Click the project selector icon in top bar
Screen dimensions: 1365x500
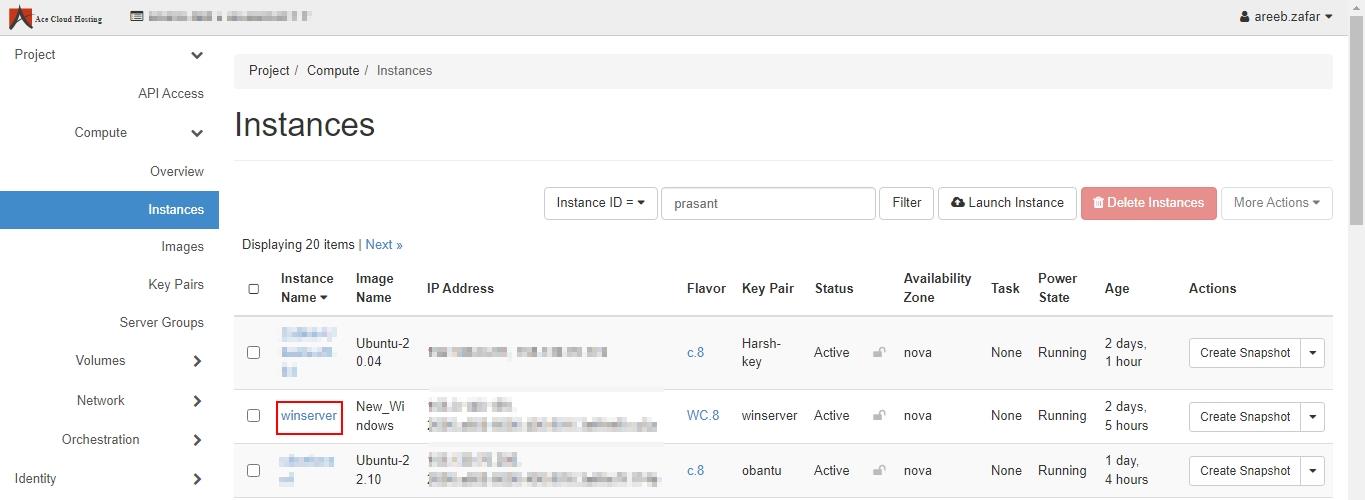coord(137,17)
